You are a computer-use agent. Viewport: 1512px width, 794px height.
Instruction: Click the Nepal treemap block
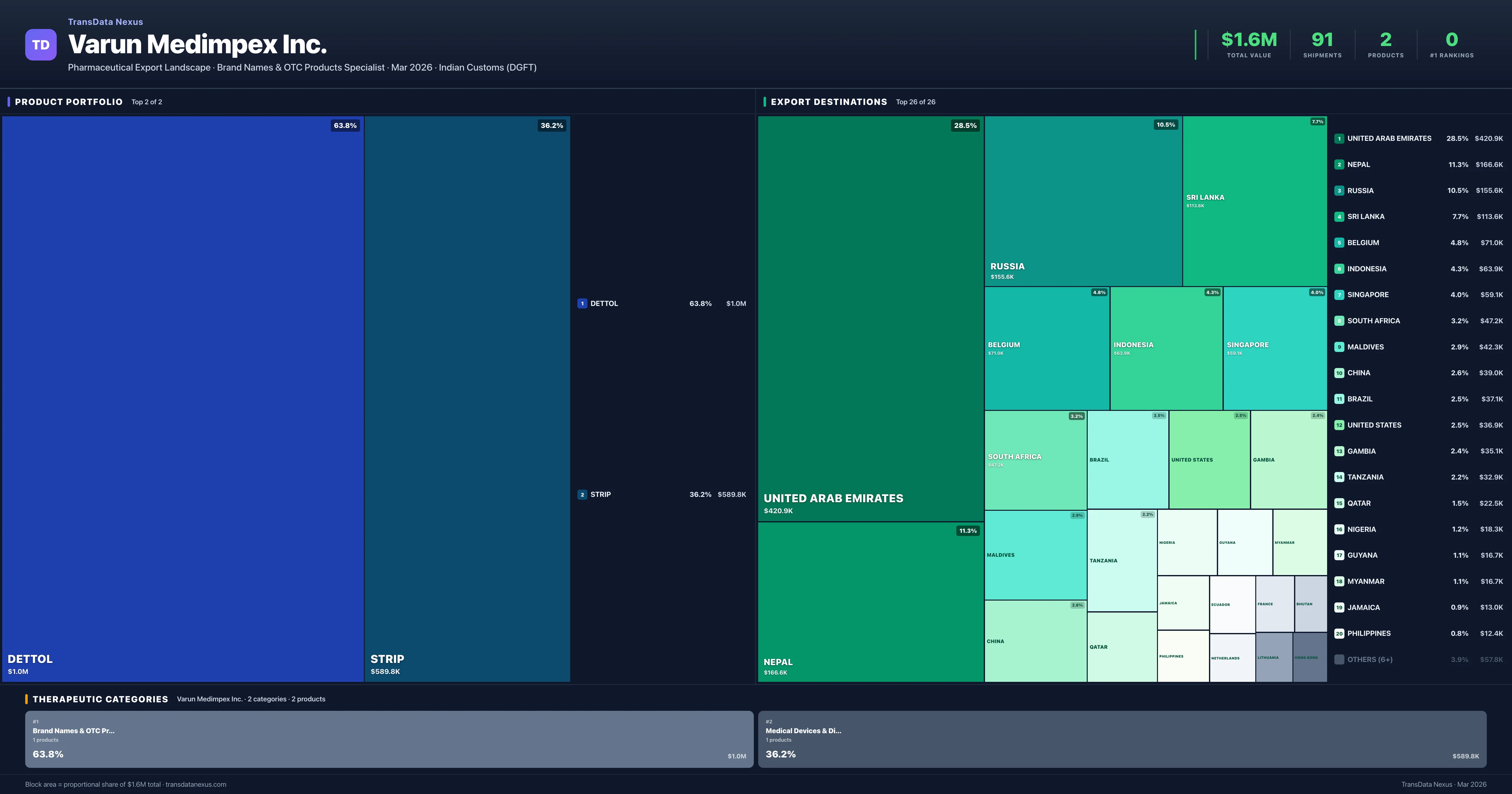click(870, 601)
